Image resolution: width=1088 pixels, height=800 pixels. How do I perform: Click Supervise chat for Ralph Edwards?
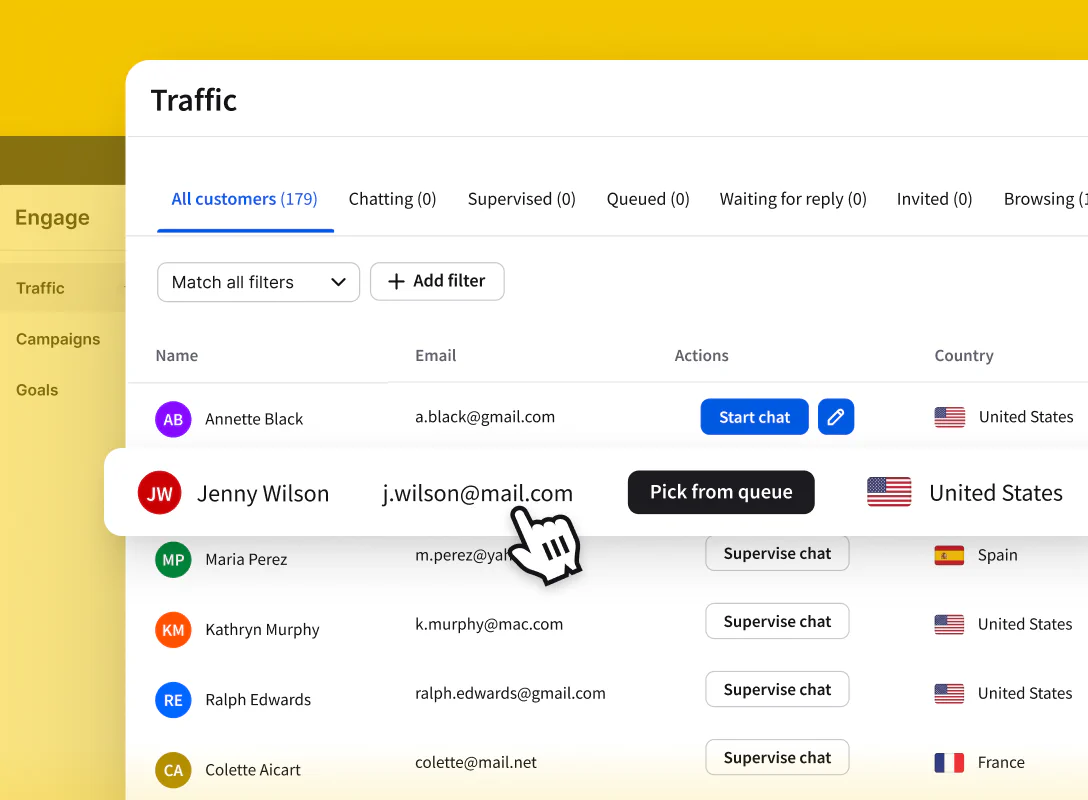[x=777, y=689]
